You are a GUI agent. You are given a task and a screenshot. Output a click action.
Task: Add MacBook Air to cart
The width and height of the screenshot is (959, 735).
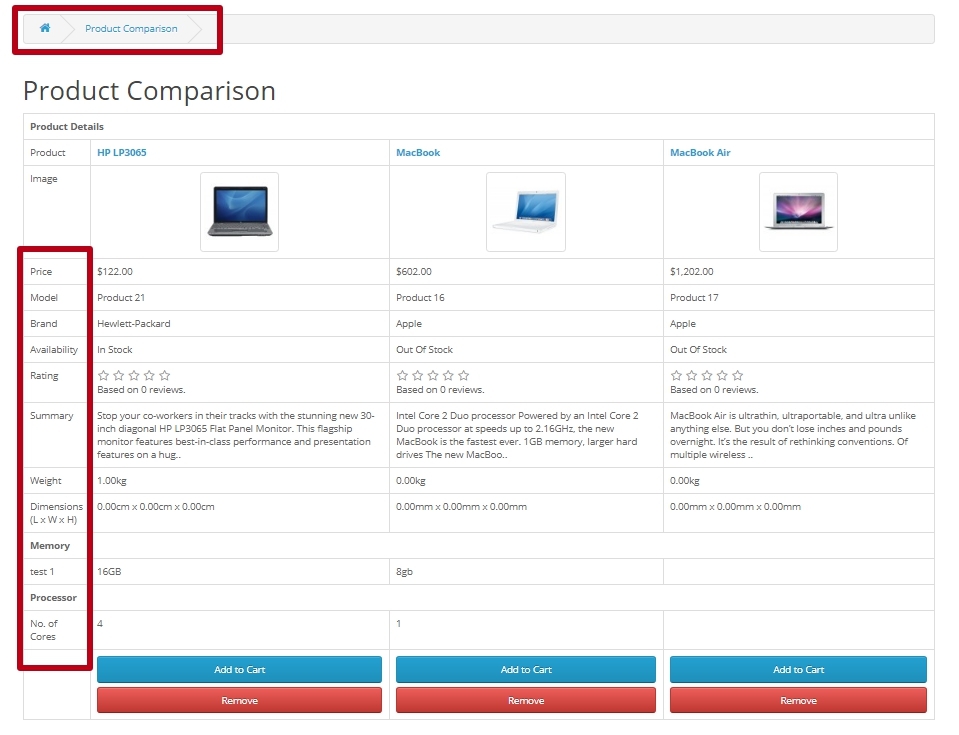798,670
